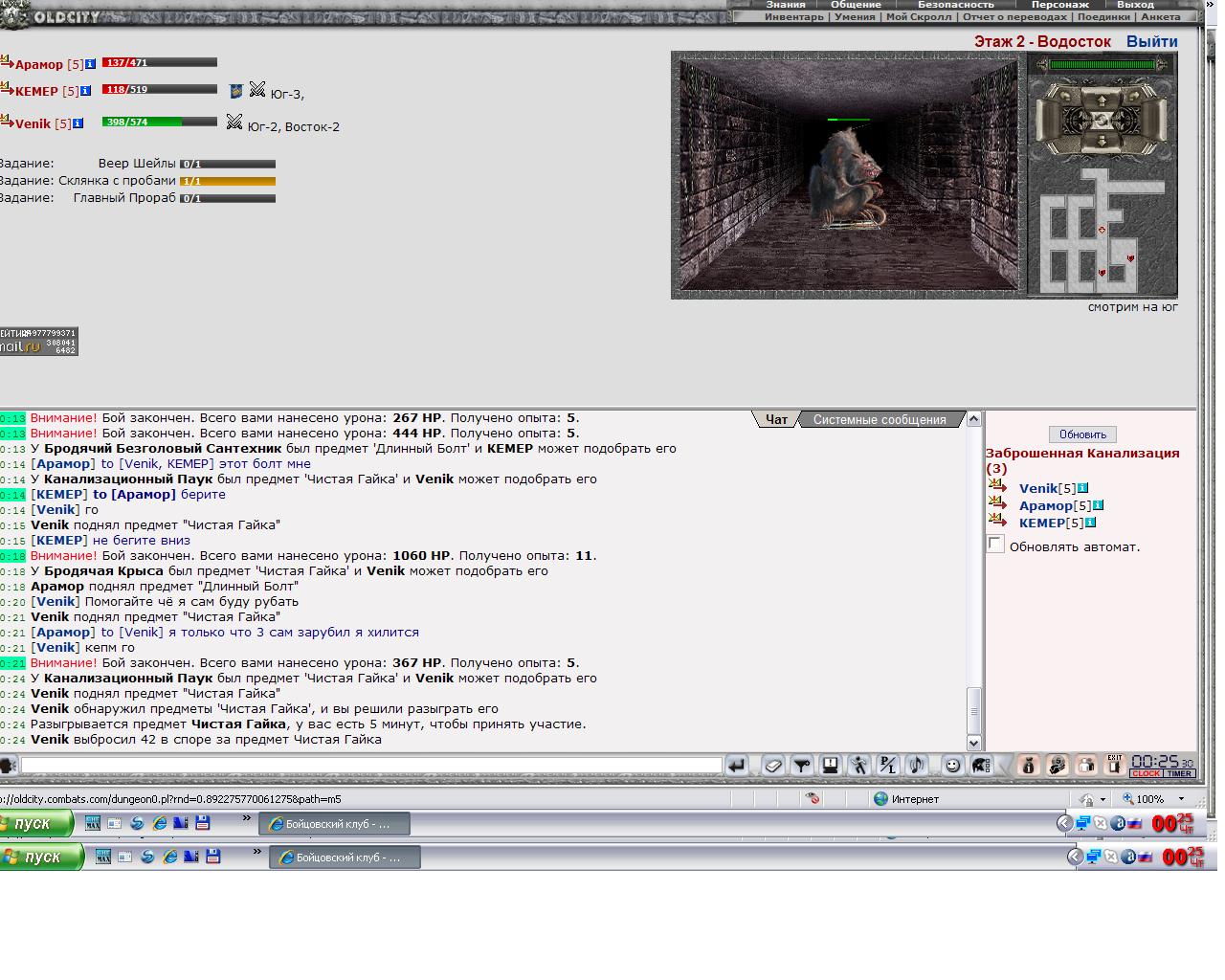Viewport: 1225px width, 980px height.
Task: Click the shield icon beside КЕМЕР
Action: point(236,91)
